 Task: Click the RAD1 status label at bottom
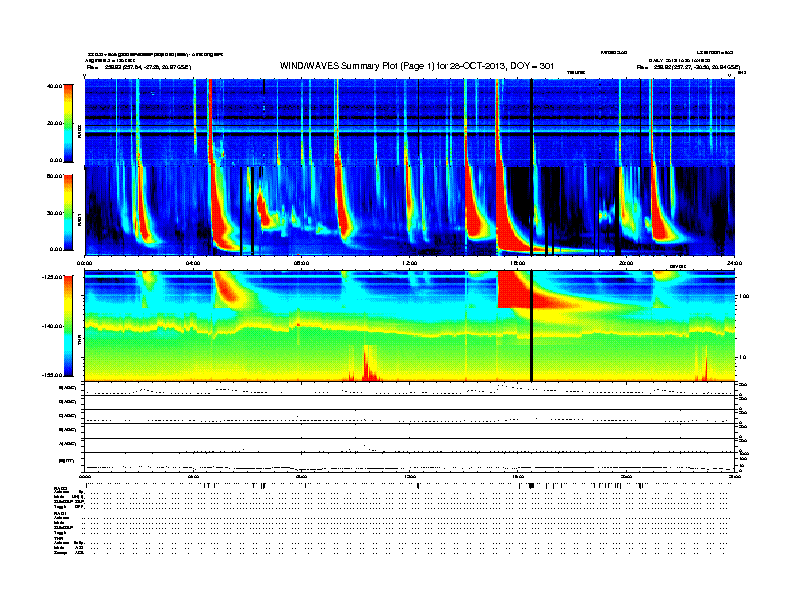pos(60,512)
